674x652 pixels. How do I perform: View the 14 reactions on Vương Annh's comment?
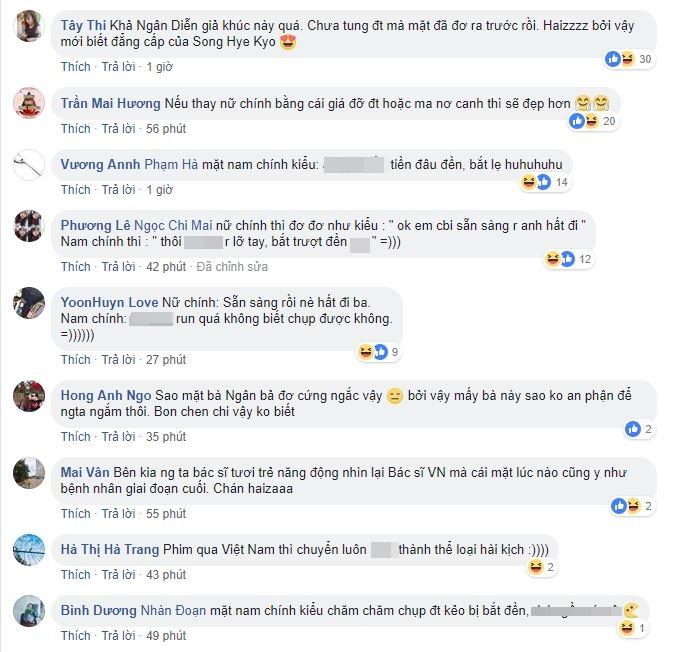coord(545,182)
